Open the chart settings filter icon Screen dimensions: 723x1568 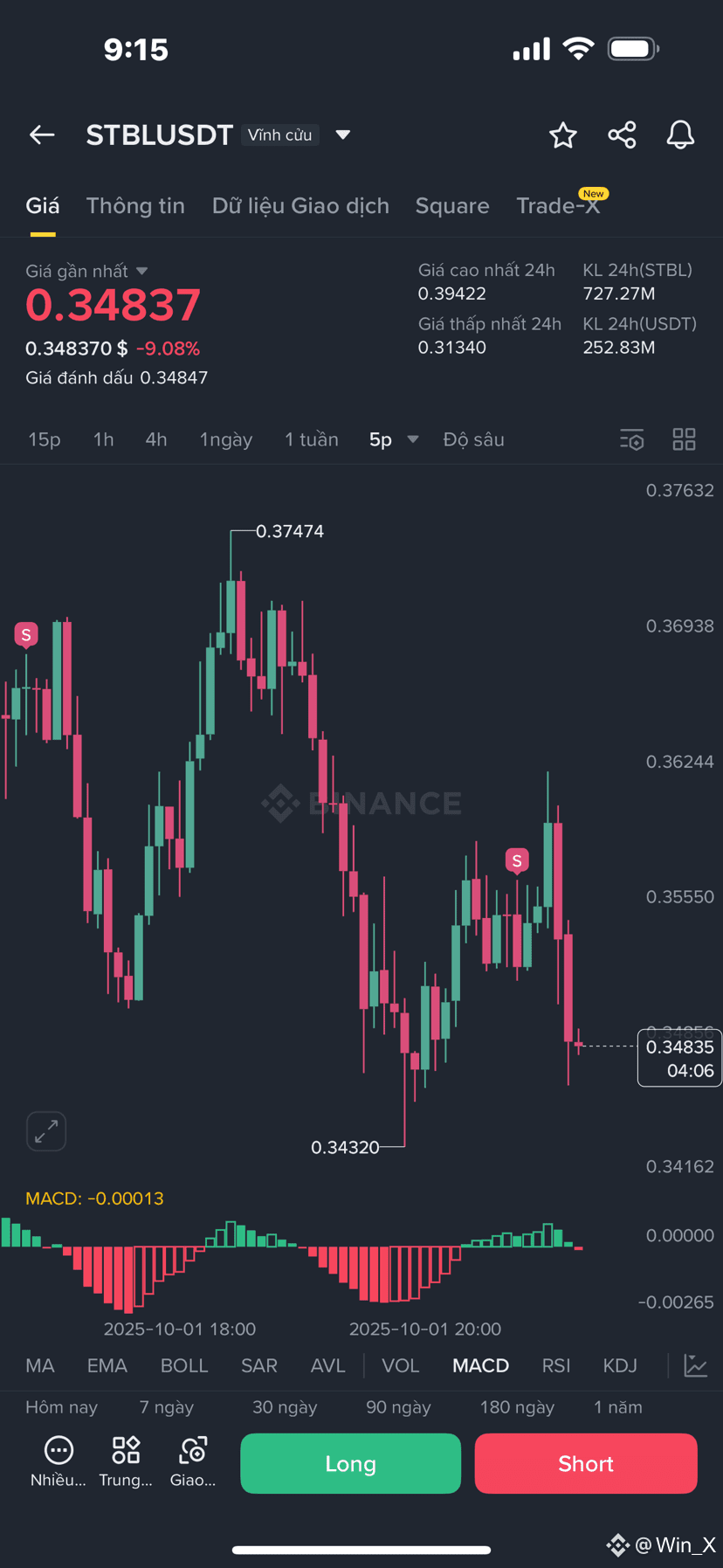pos(631,439)
